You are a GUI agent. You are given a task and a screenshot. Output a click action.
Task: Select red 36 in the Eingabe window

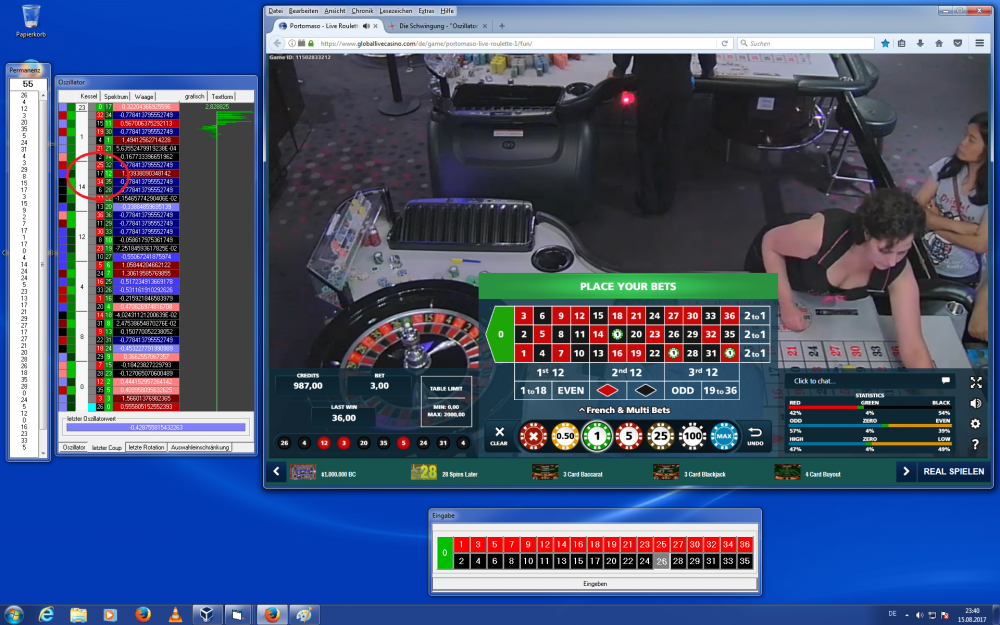pos(744,544)
